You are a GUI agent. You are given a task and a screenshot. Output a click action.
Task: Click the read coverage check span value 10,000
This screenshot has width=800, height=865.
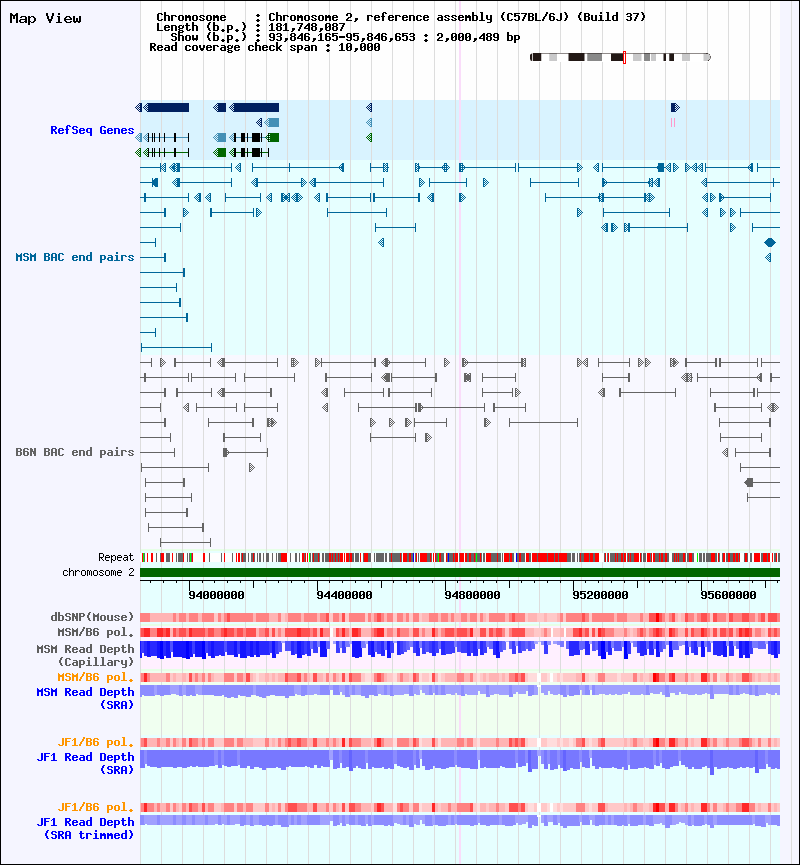[359, 47]
